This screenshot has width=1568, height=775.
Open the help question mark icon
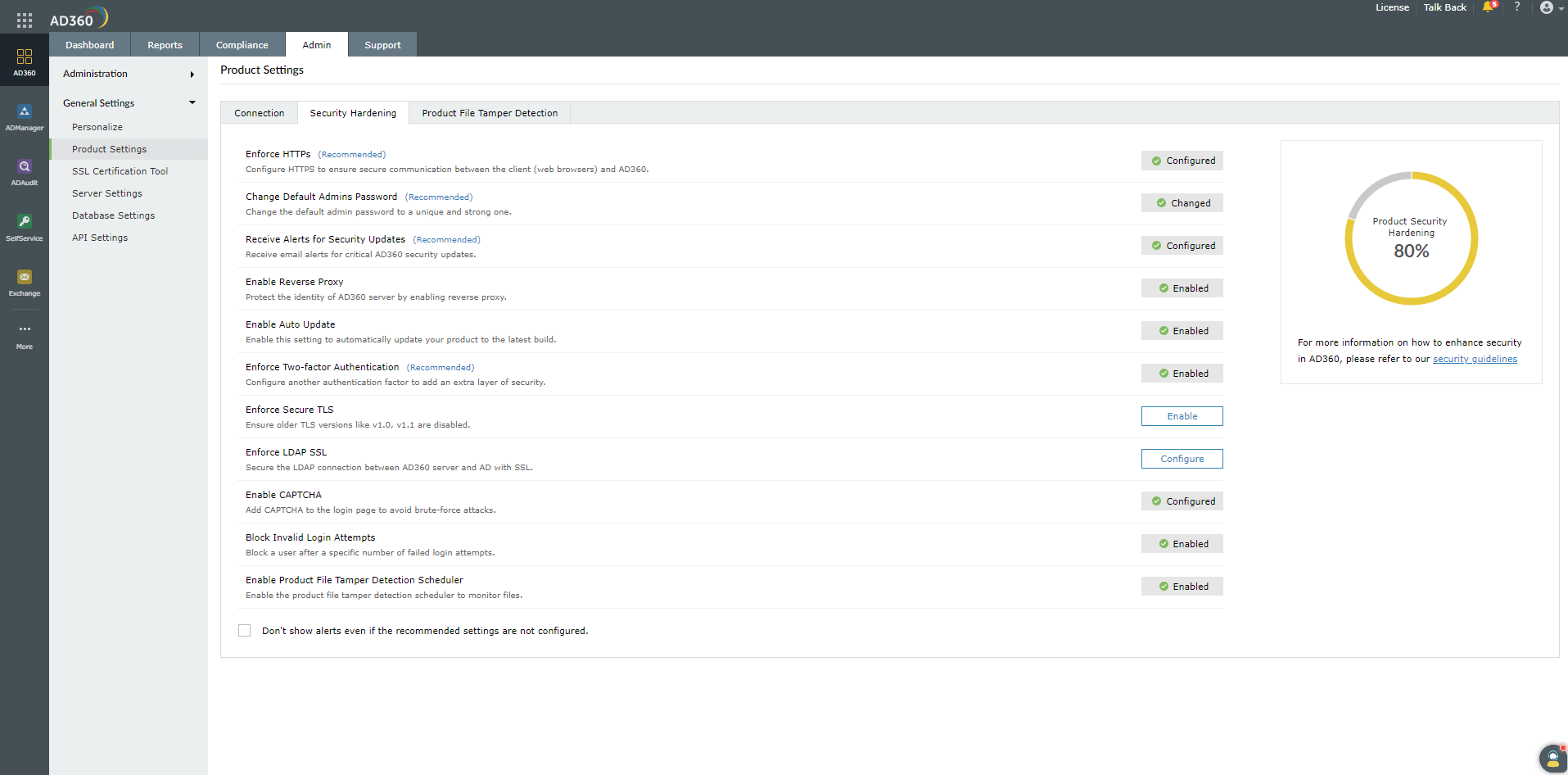[x=1516, y=7]
